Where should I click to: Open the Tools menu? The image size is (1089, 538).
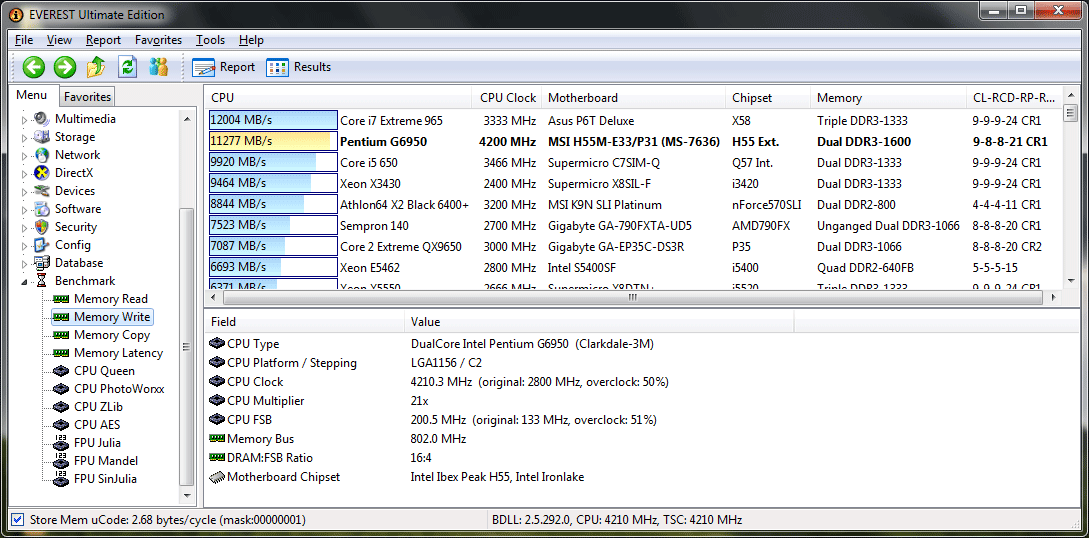[210, 40]
